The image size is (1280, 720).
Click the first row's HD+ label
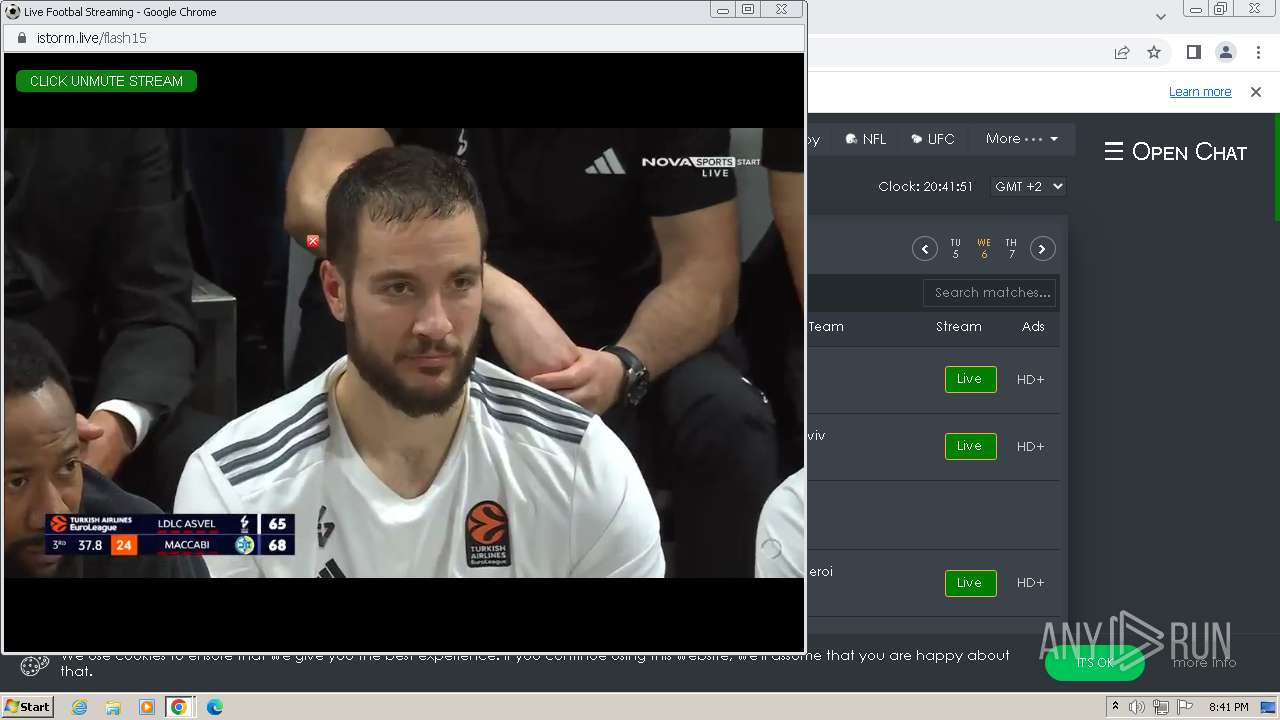tap(1030, 380)
